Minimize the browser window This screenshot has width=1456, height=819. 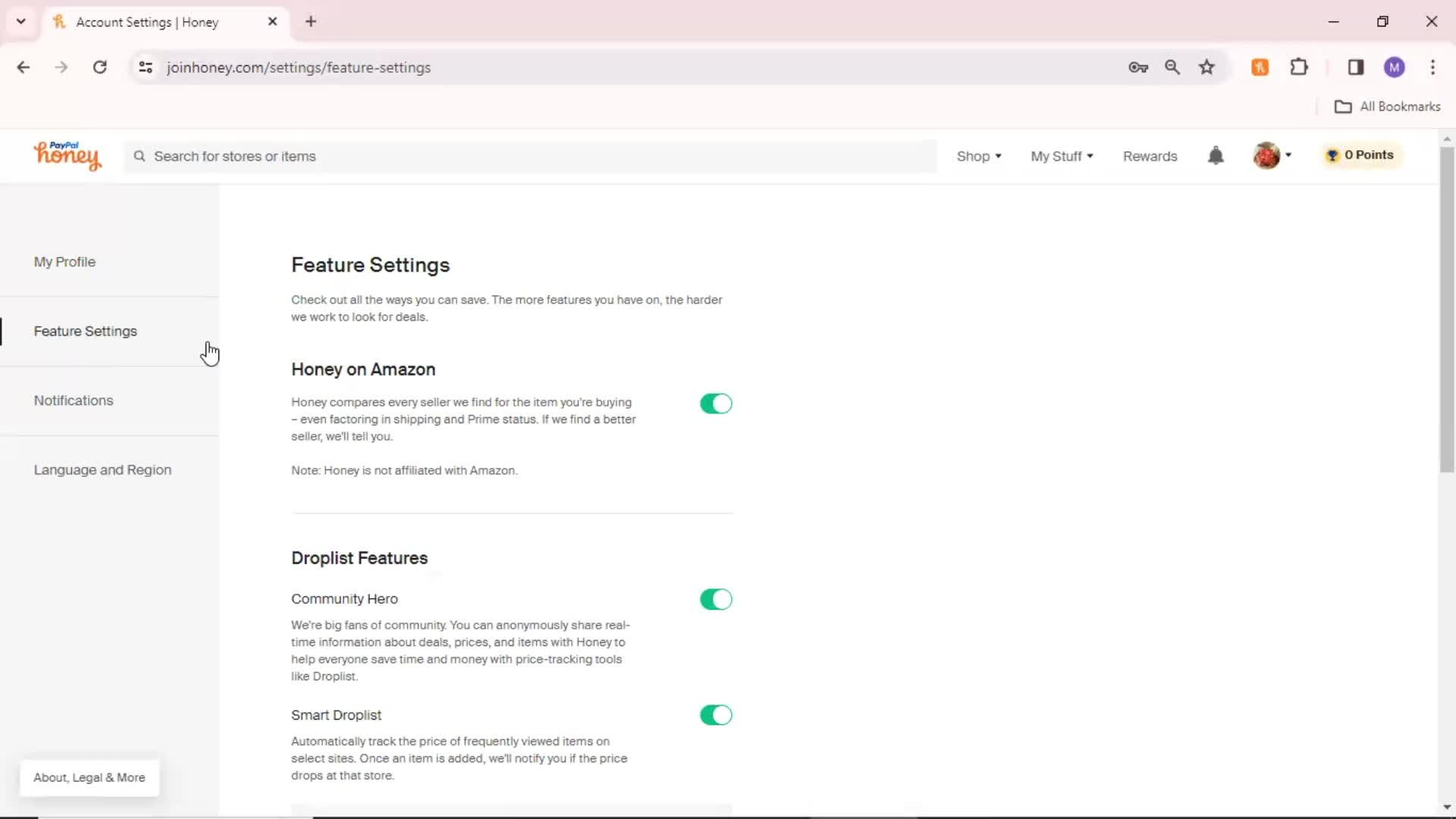(1333, 22)
